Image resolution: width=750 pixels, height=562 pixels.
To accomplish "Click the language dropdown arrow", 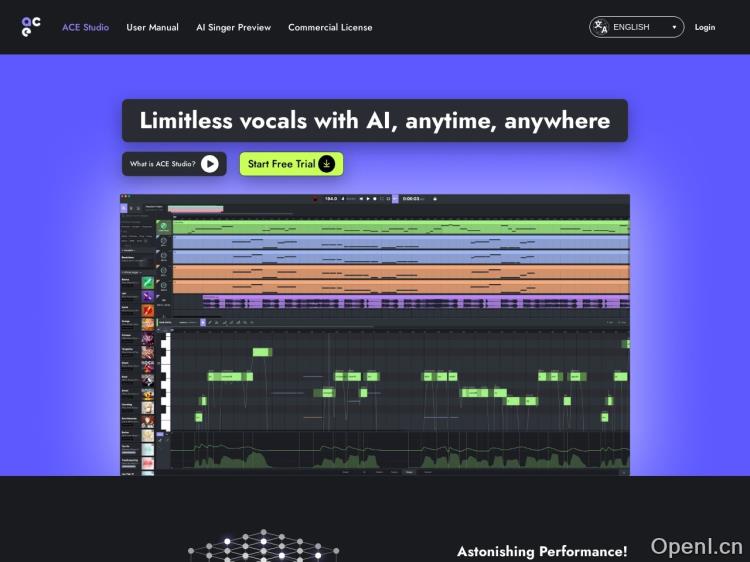I will 674,28.
